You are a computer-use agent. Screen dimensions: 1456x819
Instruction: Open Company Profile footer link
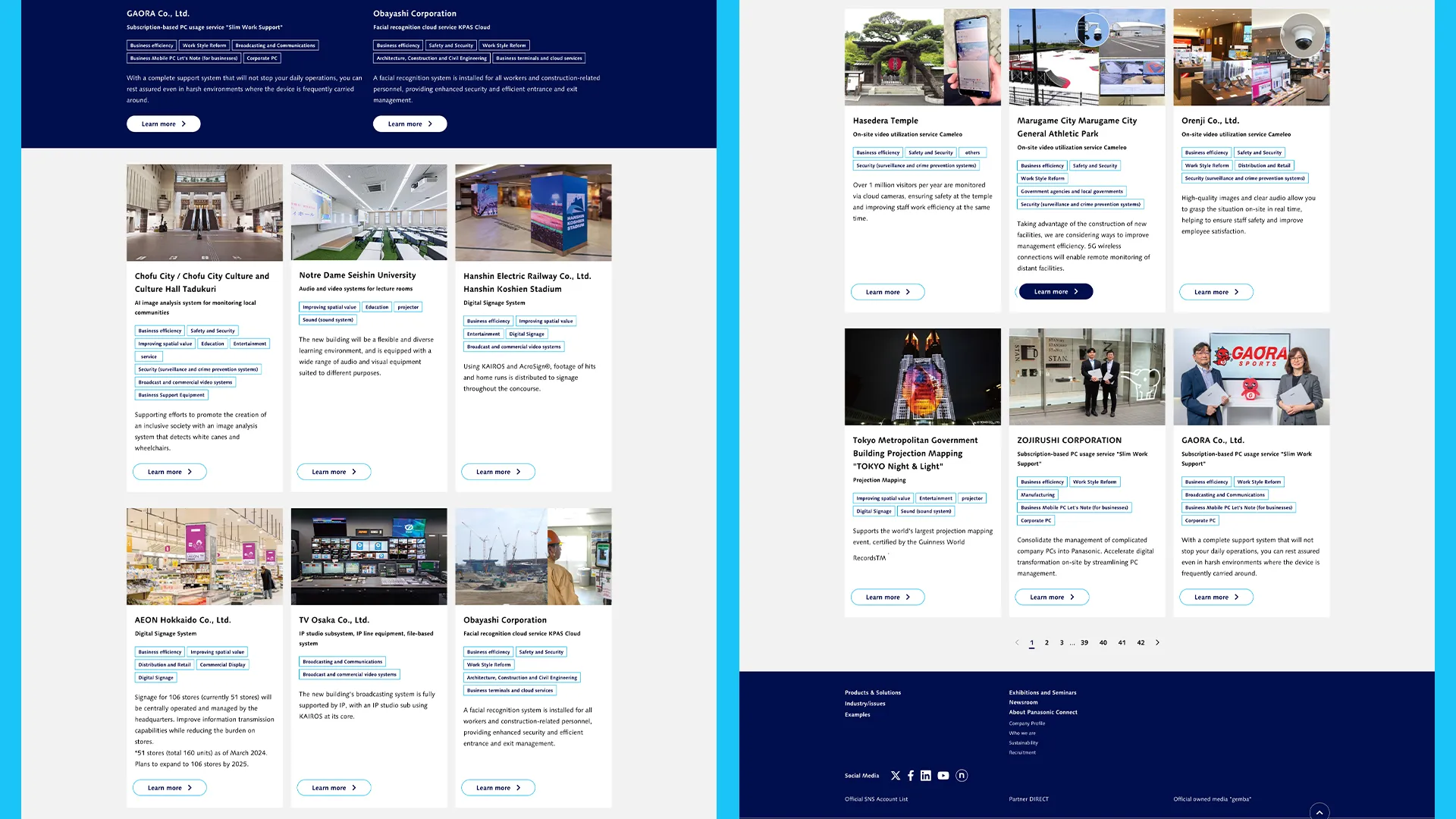click(1027, 723)
